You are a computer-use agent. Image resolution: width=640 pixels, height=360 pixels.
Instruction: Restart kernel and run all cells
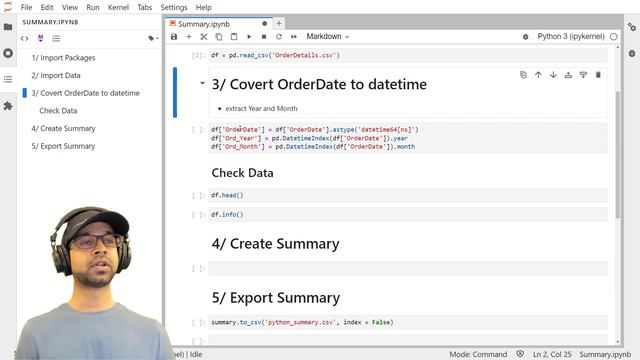(x=294, y=37)
